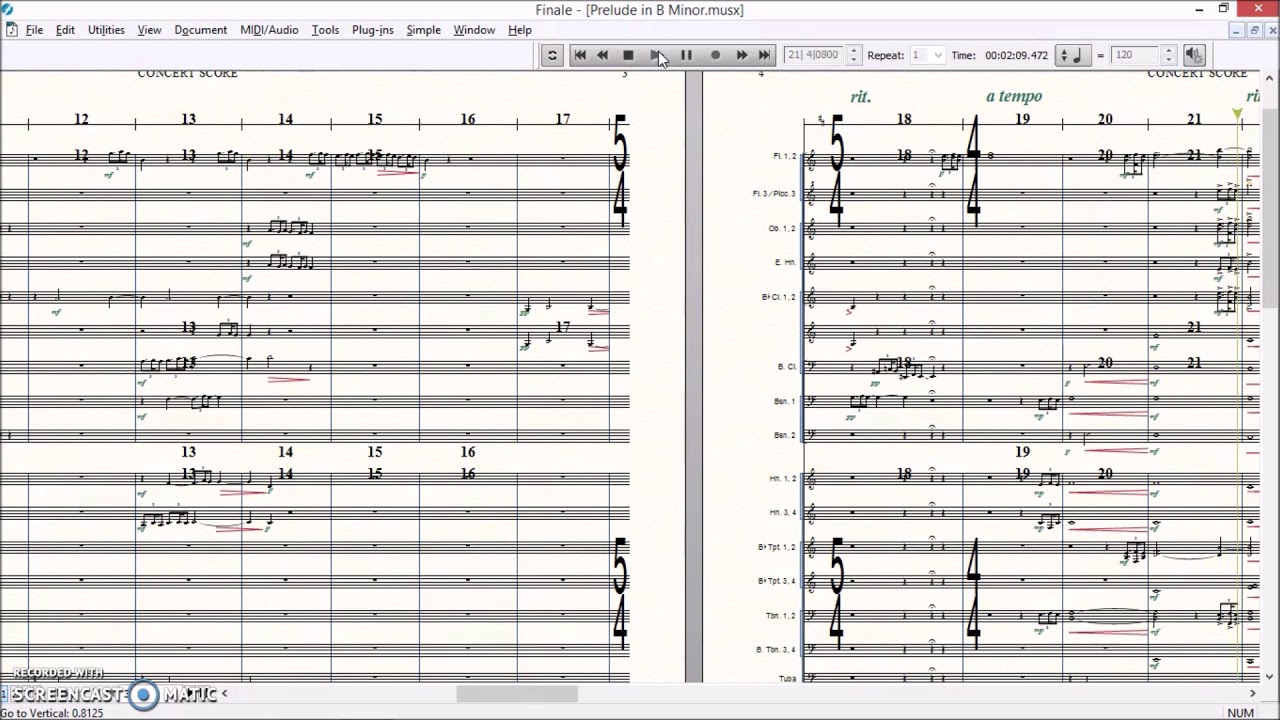
Task: Click the 'E. Hn.' staff name
Action: click(x=785, y=262)
